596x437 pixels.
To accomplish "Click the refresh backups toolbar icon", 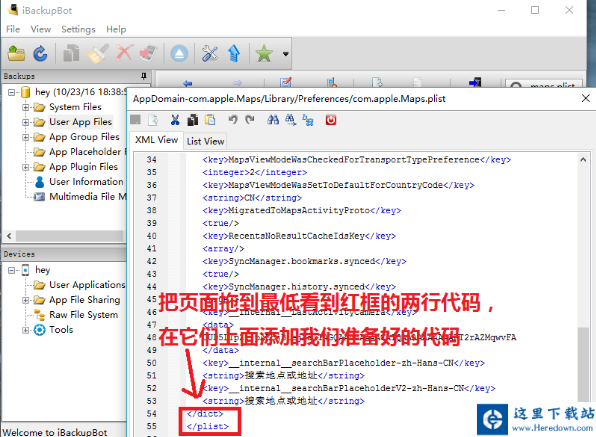I will coord(40,54).
